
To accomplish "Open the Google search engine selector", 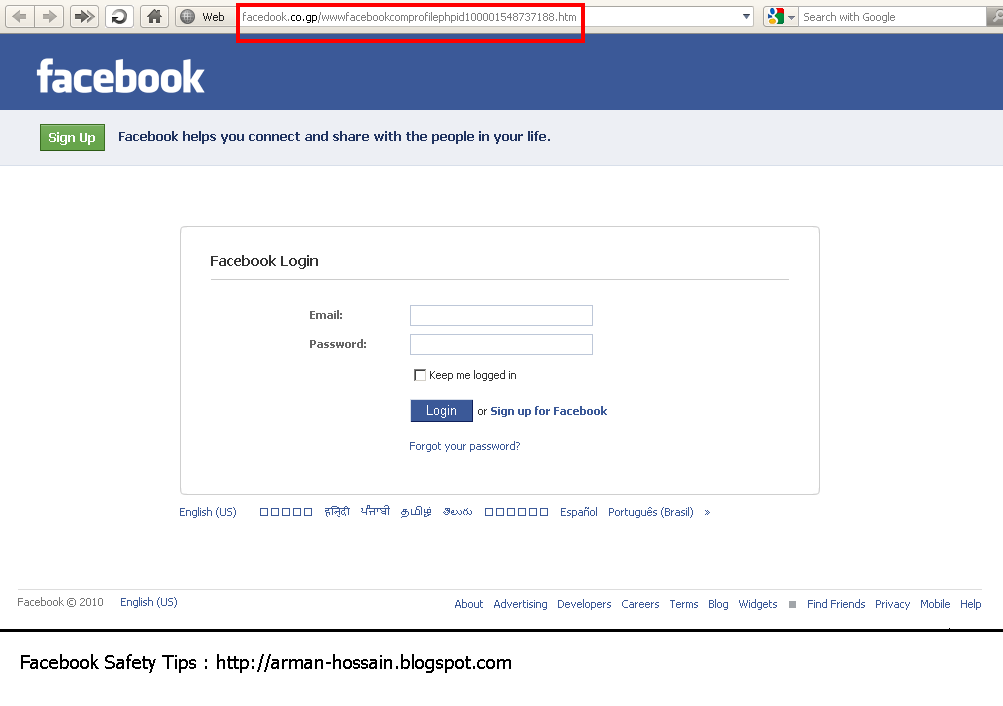I will coord(780,17).
